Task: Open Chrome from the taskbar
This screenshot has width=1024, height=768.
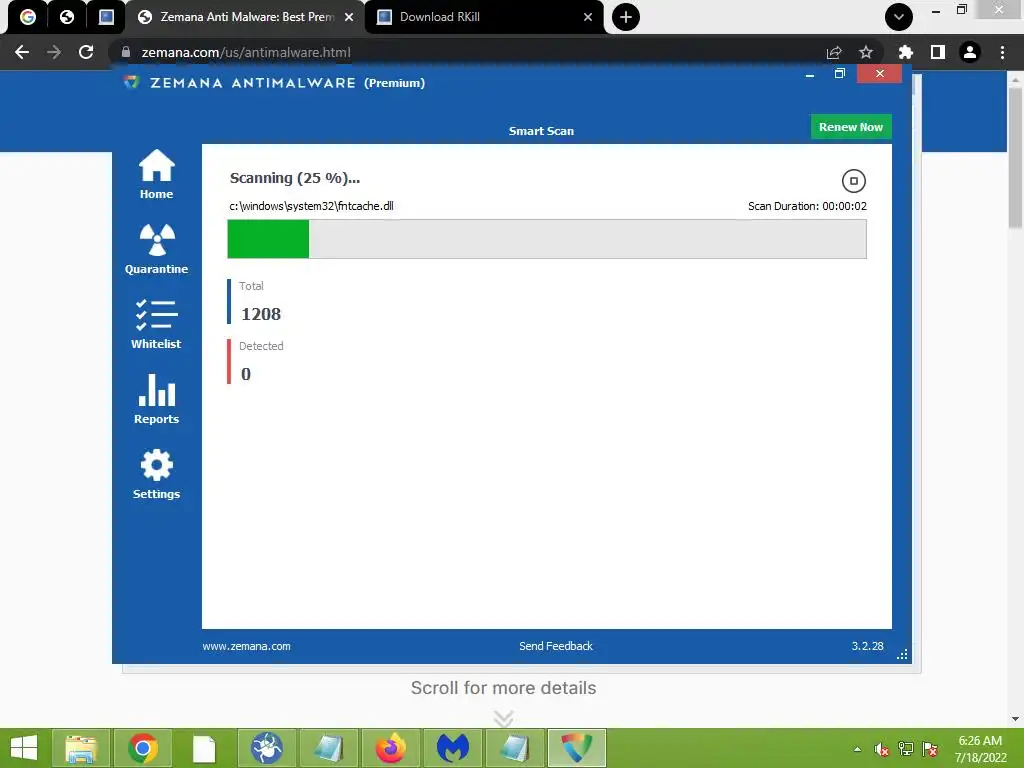Action: [x=142, y=748]
